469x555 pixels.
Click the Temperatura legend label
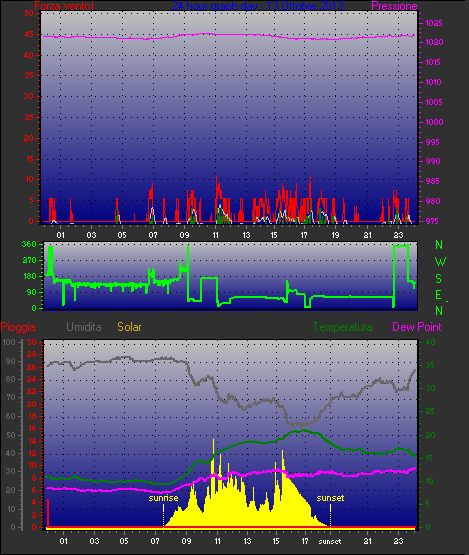(x=342, y=327)
